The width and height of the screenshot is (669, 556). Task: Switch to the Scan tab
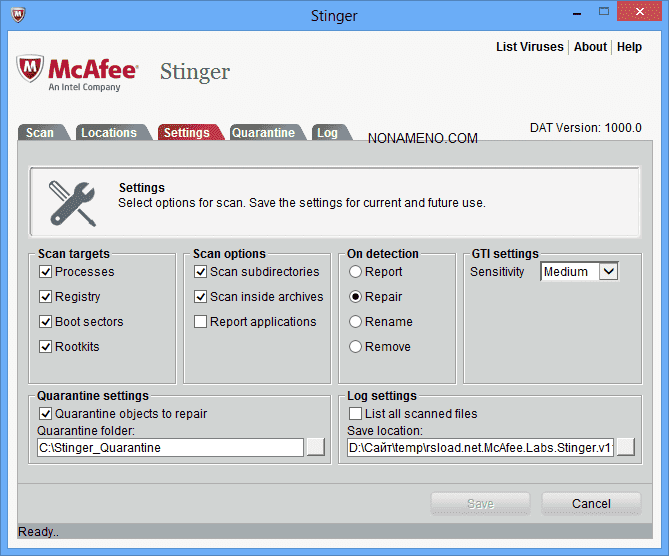point(40,133)
